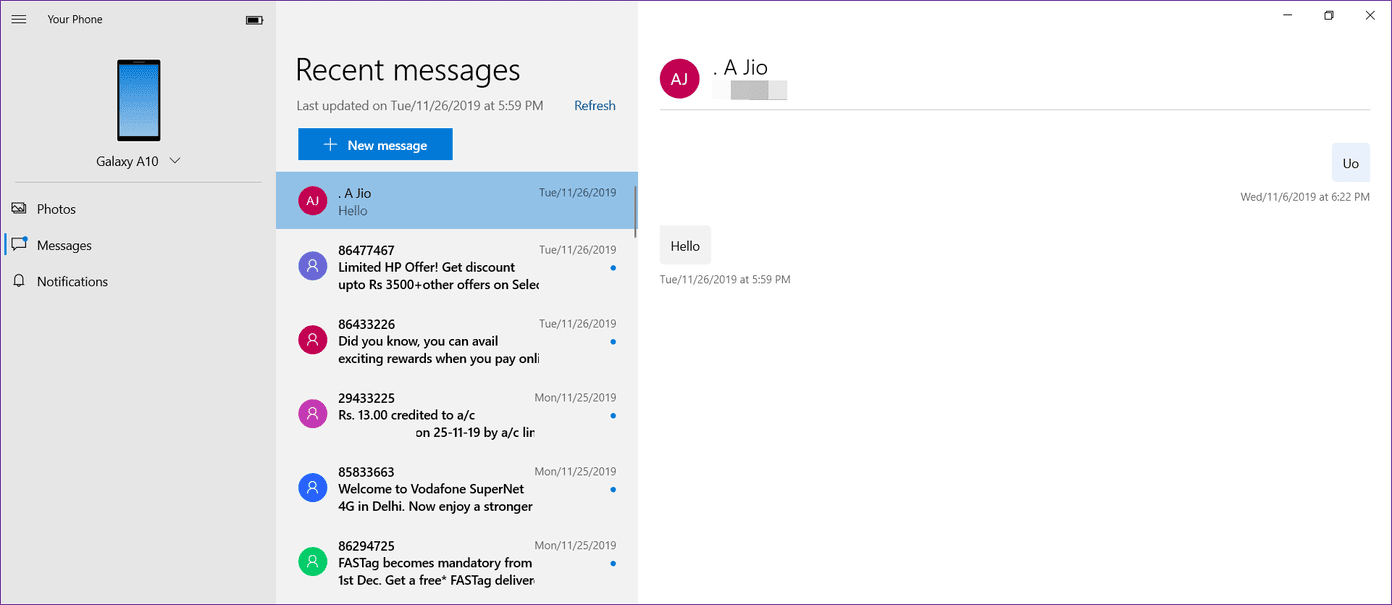Click the avatar for sender 29433225
Screen dimensions: 1392x605
(313, 414)
